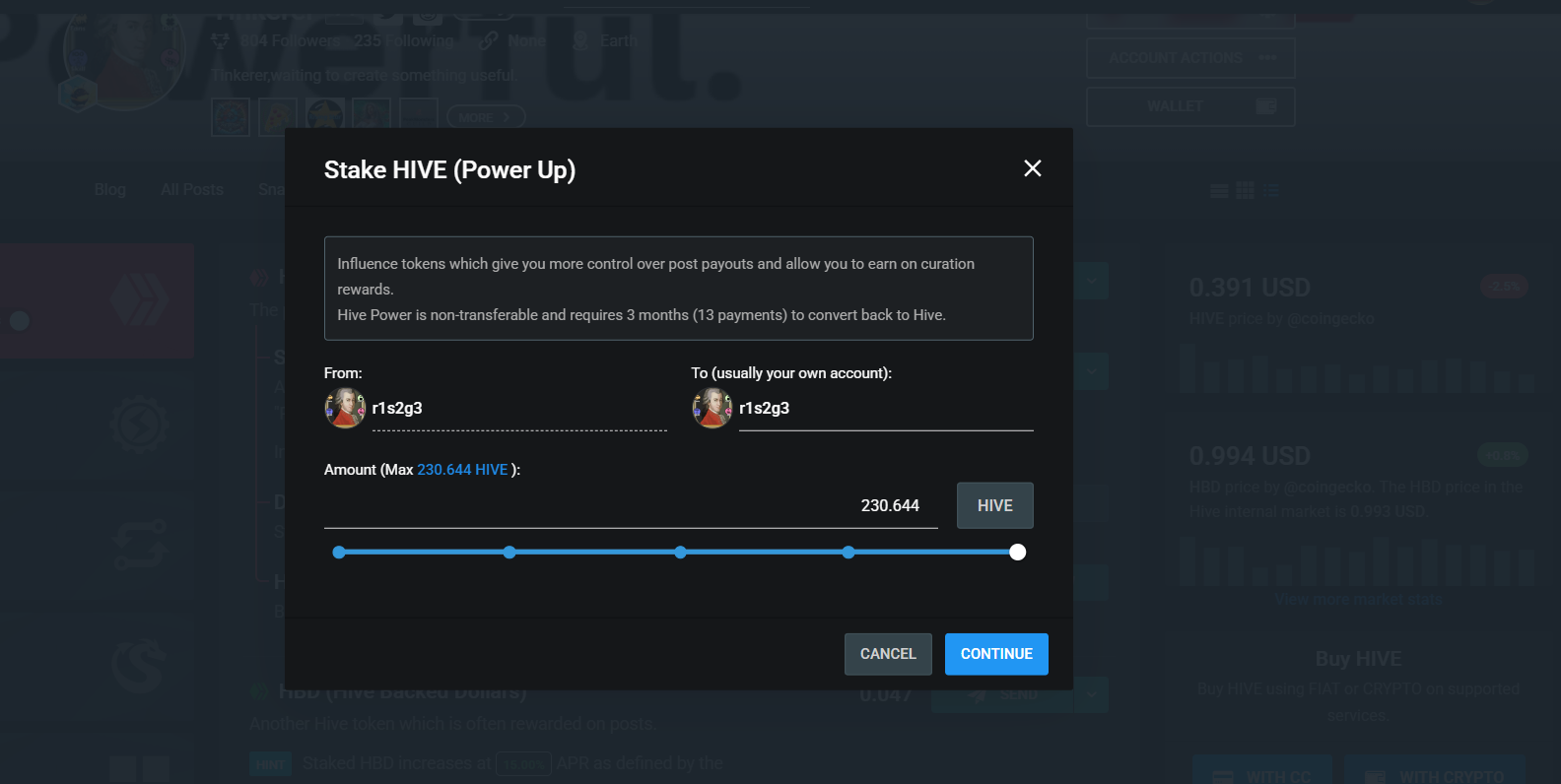The width and height of the screenshot is (1561, 784).
Task: Open the WALLET button in background page
Action: [1190, 106]
